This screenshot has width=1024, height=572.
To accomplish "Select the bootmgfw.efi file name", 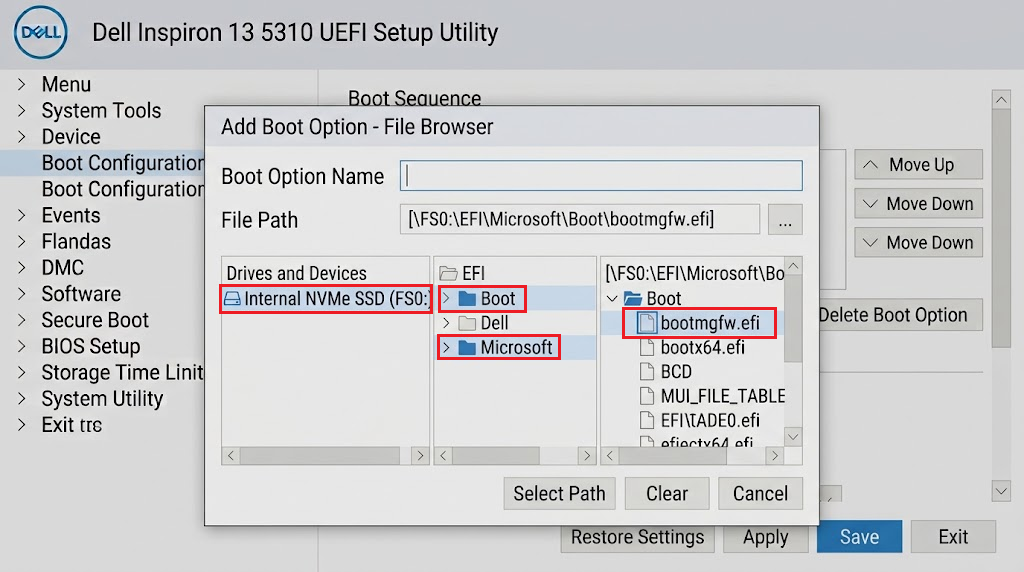I will coord(710,323).
